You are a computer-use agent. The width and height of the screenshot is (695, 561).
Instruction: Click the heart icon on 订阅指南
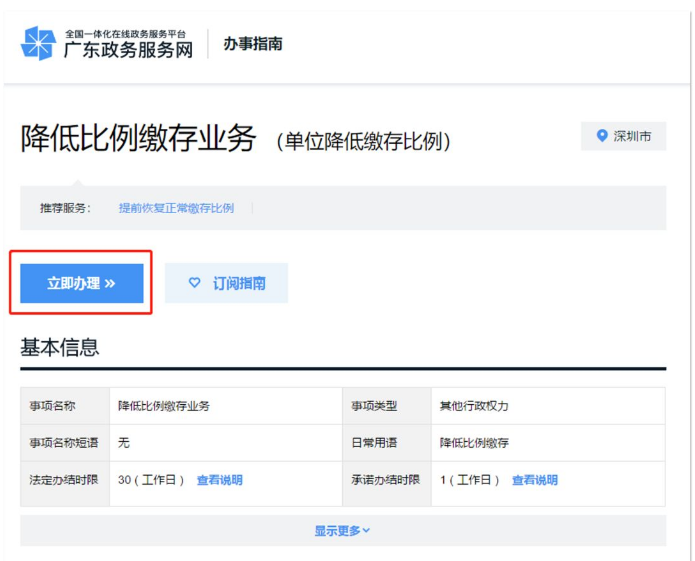(195, 283)
